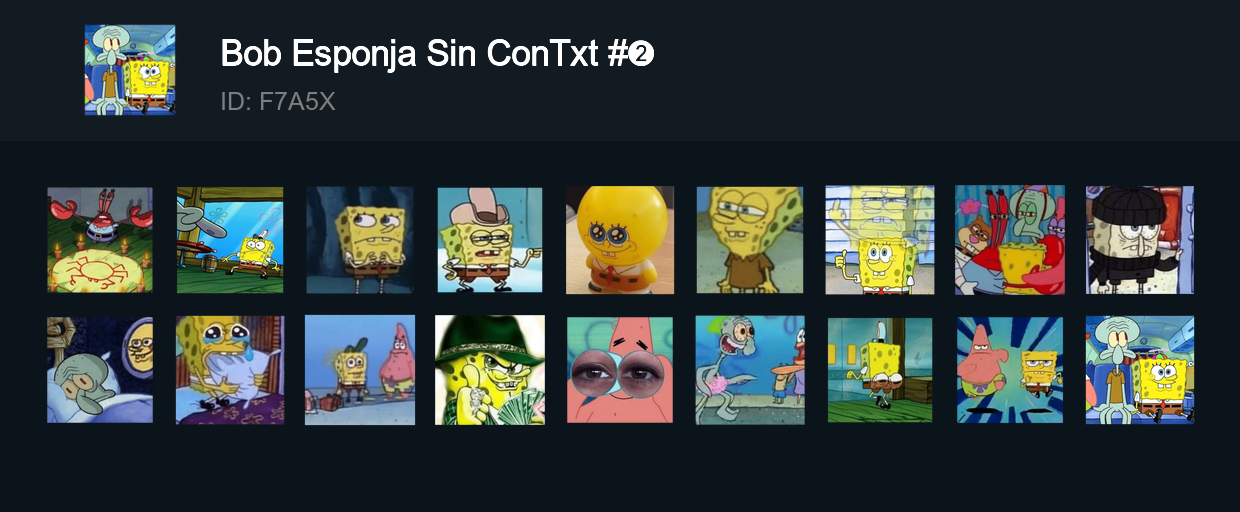
Task: Open the sticker pack cover avatar image
Action: [130, 70]
